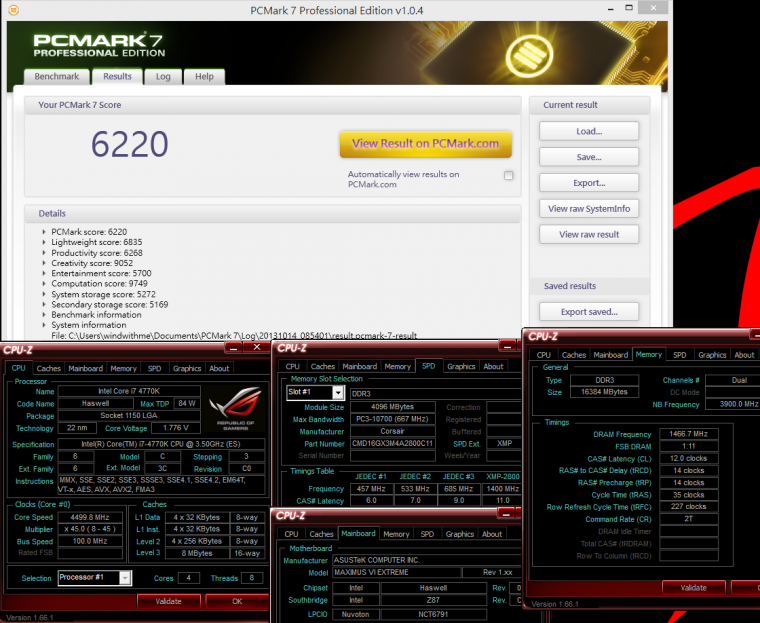Click View raw result button
The height and width of the screenshot is (623, 760).
click(589, 234)
